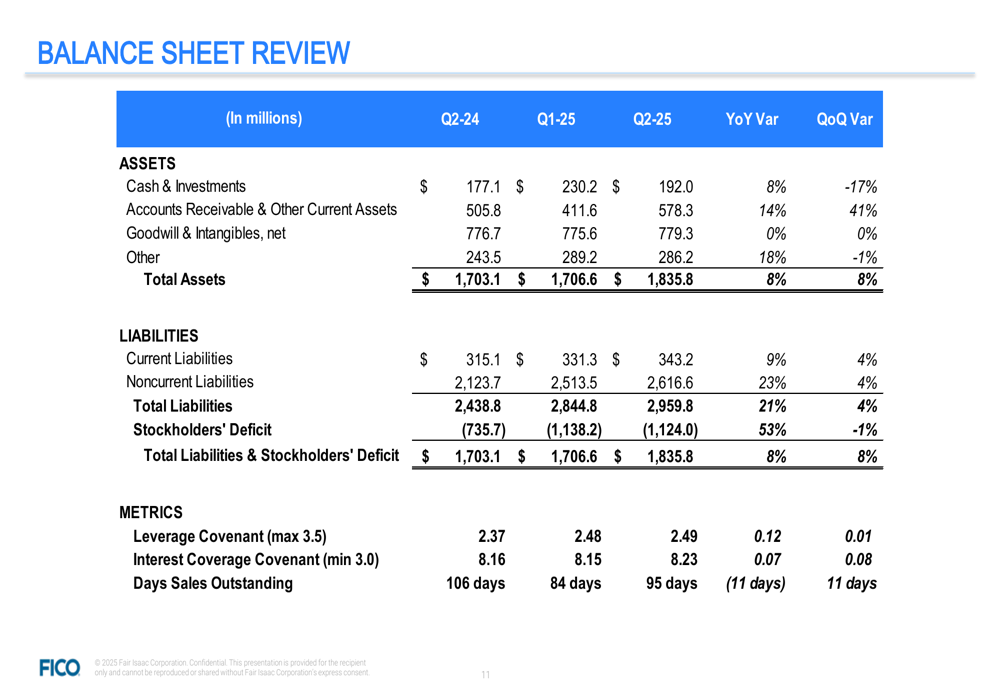The height and width of the screenshot is (685, 1000).
Task: Select the BALANCE SHEET REVIEW title
Action: 194,53
